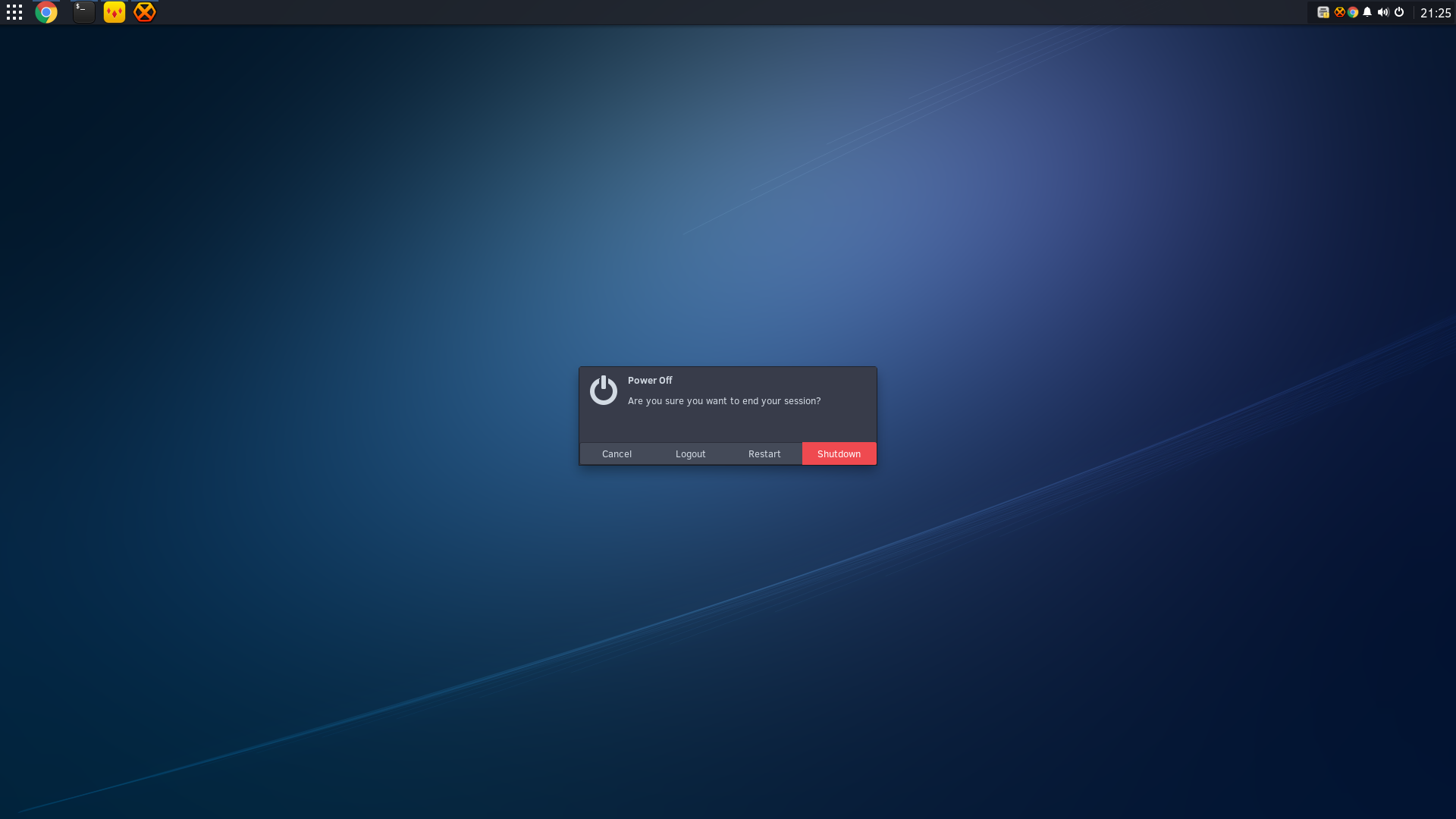The image size is (1456, 819).
Task: Click the orange hexagon tray icon
Action: (1339, 12)
